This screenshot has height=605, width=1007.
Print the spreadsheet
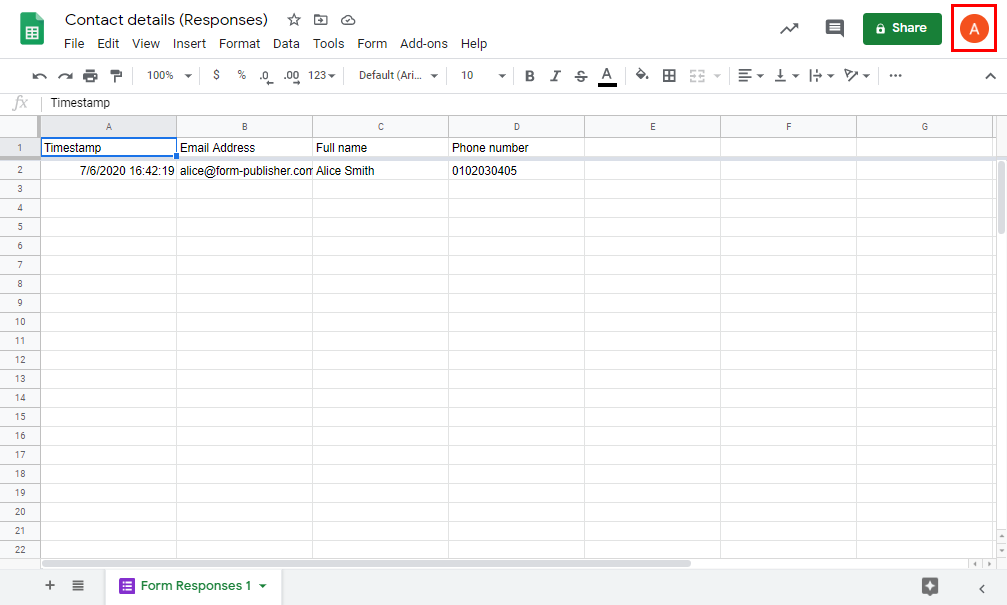[x=91, y=76]
